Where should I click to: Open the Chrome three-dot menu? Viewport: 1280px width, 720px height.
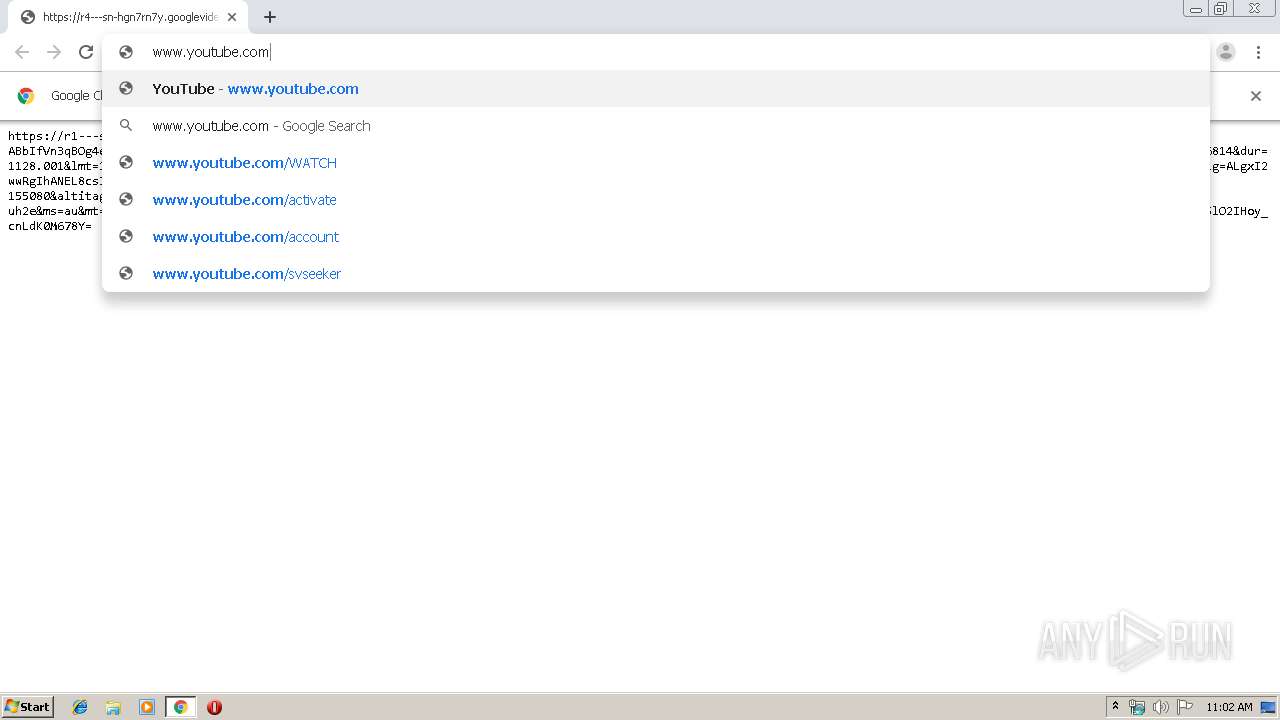click(x=1258, y=52)
